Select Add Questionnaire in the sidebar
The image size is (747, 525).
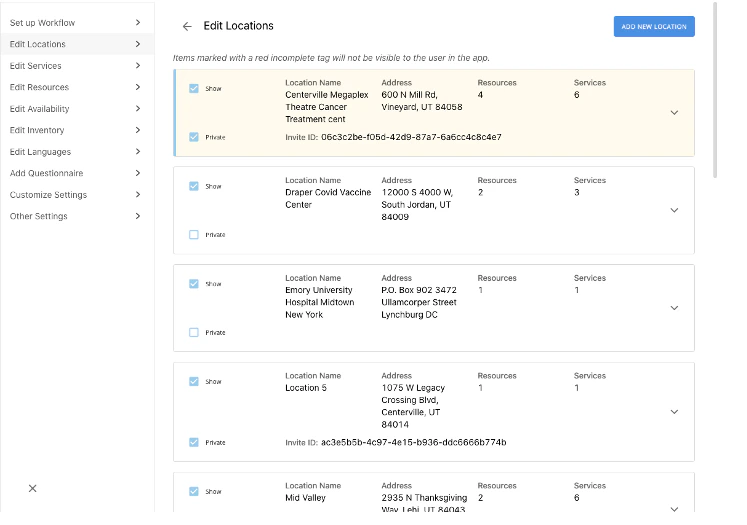77,173
